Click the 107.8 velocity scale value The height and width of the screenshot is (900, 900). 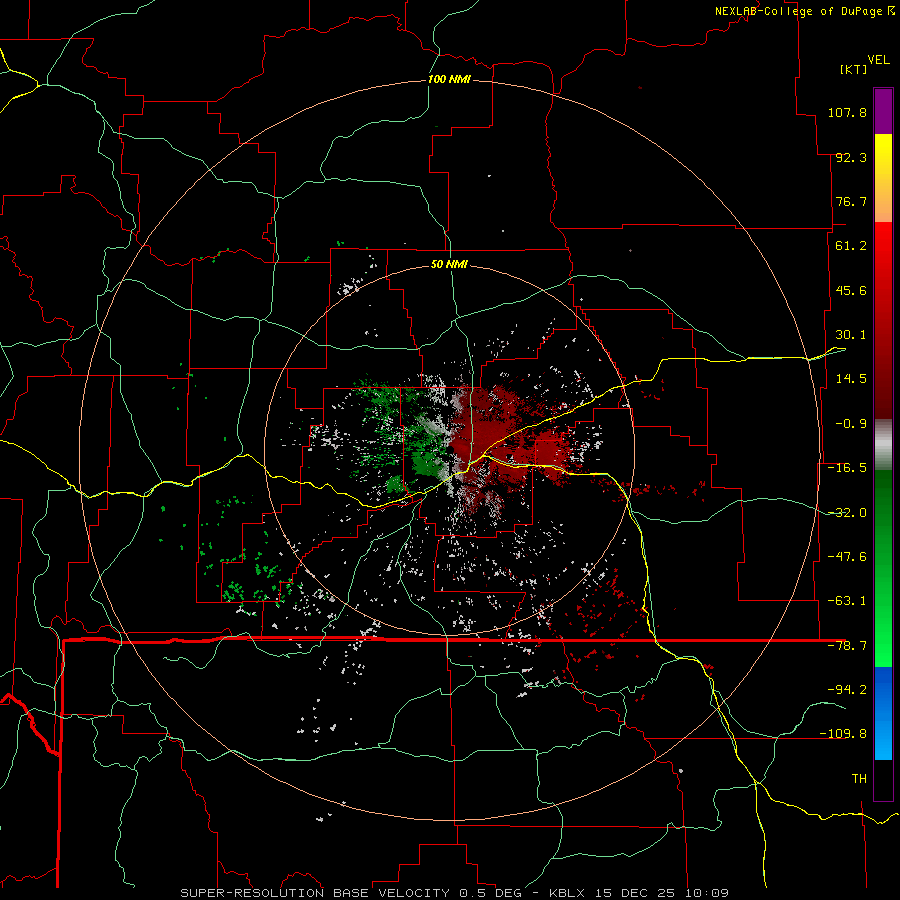(x=847, y=112)
